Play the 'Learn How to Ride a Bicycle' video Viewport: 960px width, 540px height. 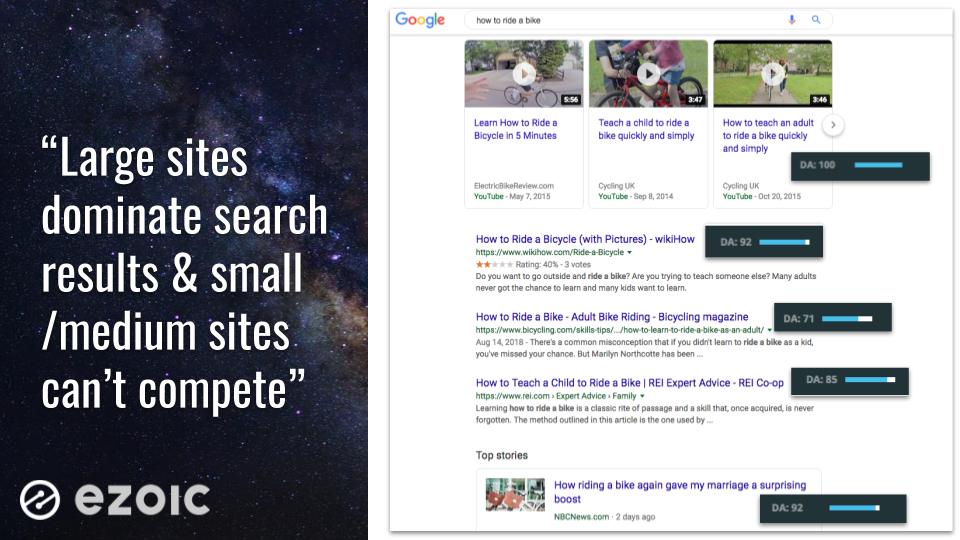tap(524, 74)
